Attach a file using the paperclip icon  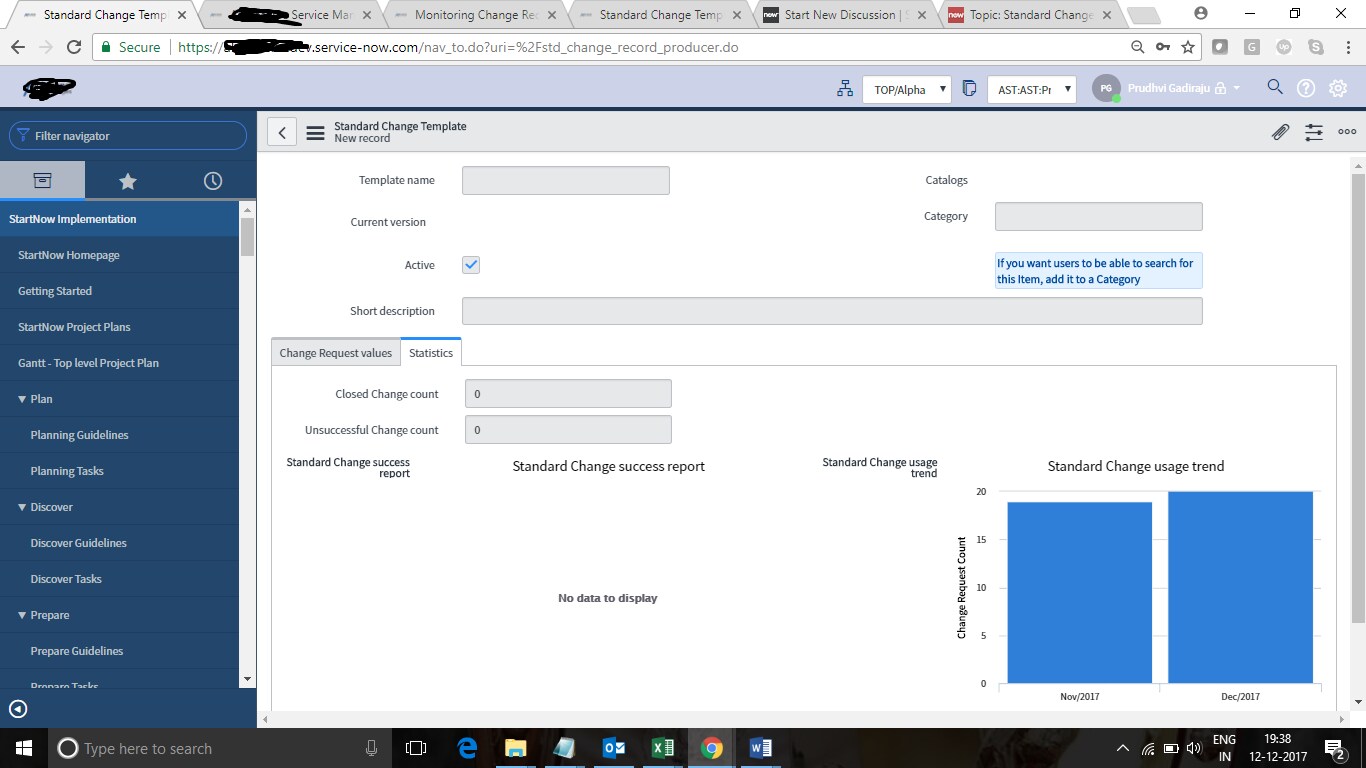pyautogui.click(x=1280, y=131)
